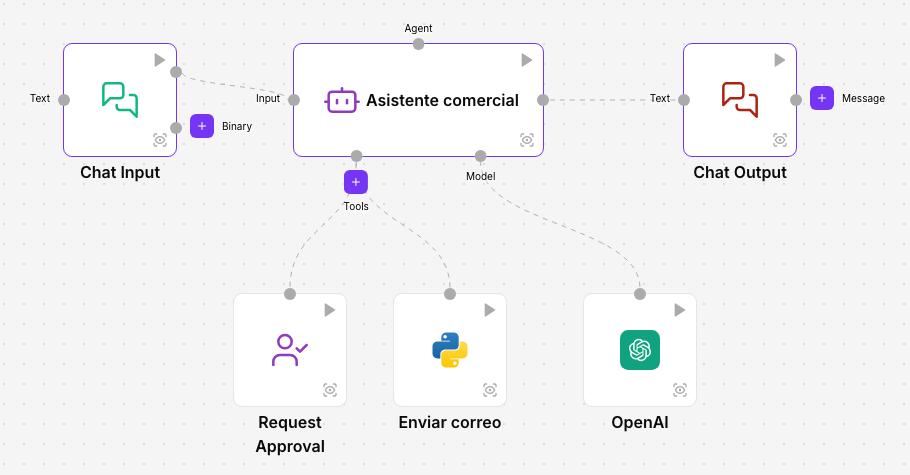Click the Tools label below the plus button
910x475 pixels.
pos(356,206)
